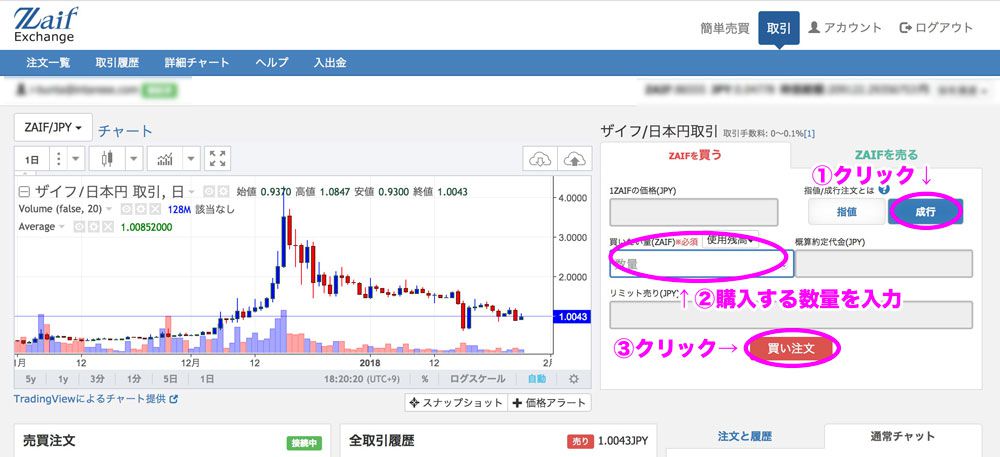Click the cloud upload chart icon
This screenshot has height=457, width=1000.
[575, 159]
